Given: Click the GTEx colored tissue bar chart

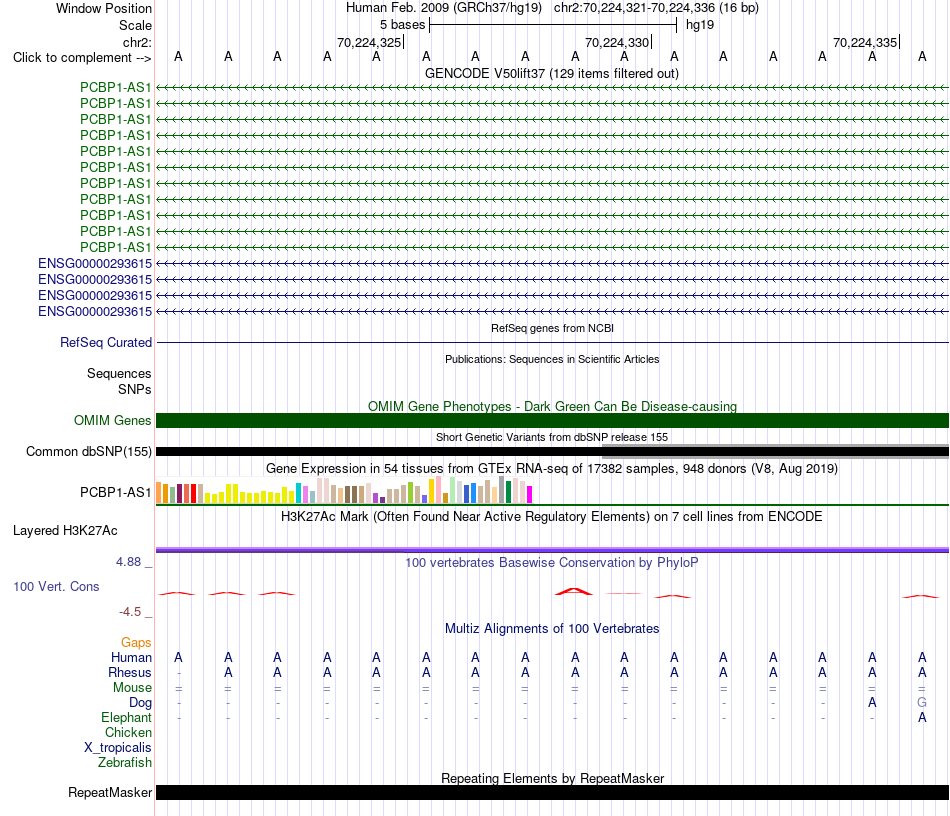Looking at the screenshot, I should click(344, 490).
